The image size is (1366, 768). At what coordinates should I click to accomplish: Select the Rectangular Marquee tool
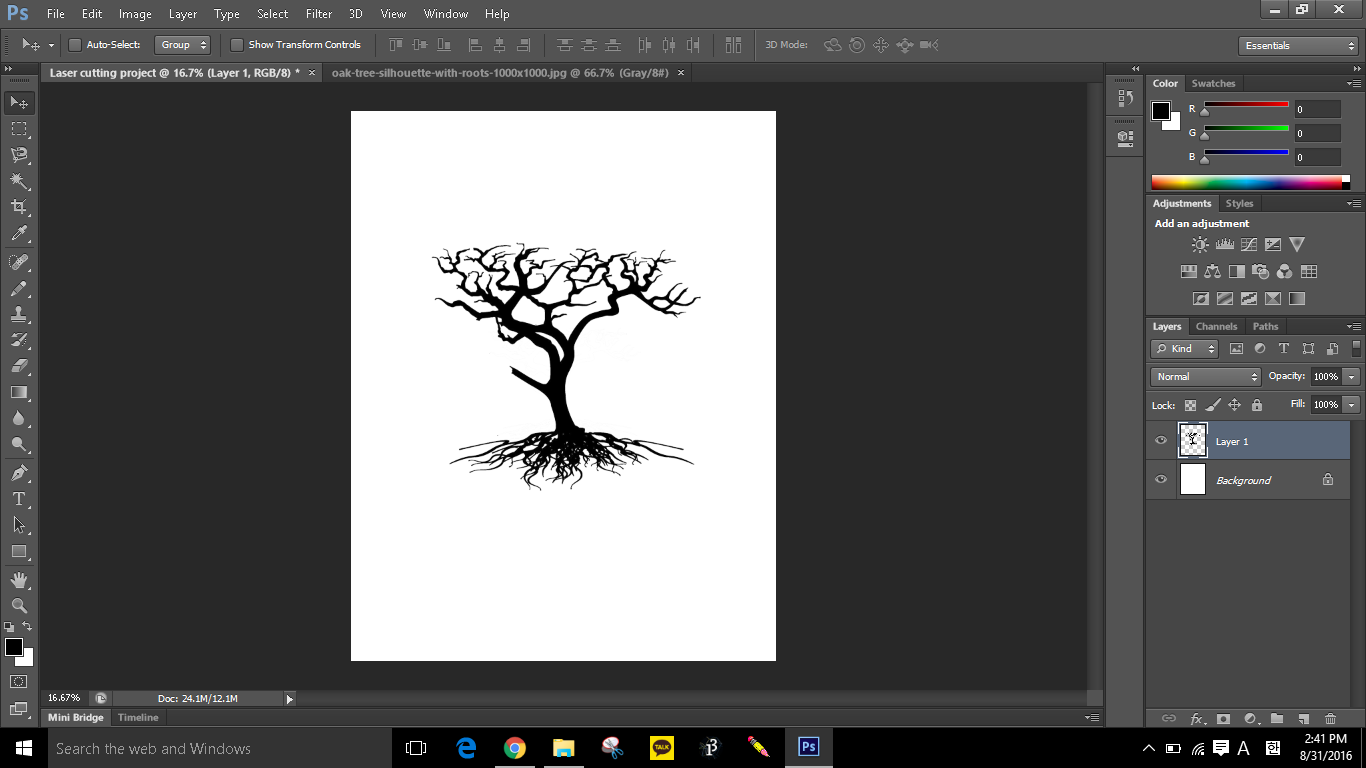19,129
